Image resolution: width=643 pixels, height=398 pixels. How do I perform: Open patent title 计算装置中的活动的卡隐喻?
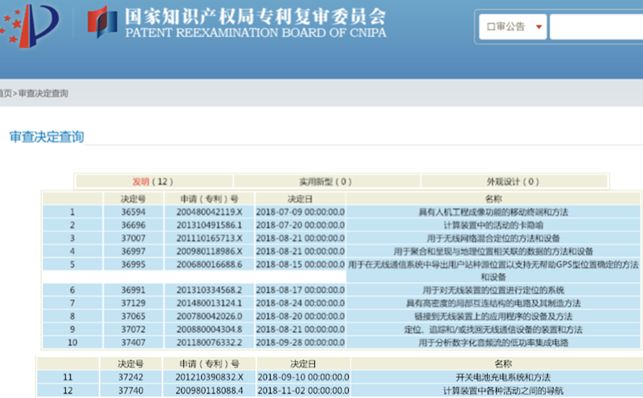coord(493,225)
